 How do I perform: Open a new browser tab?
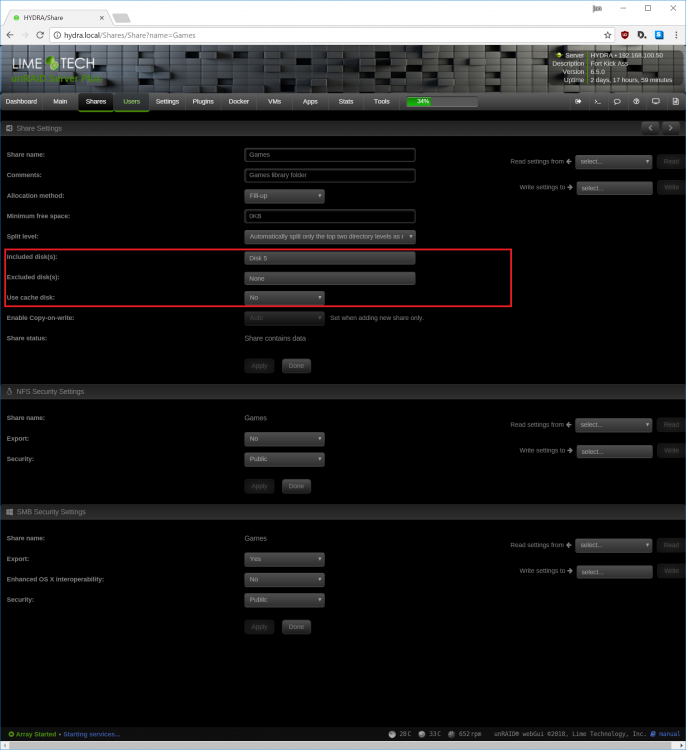point(122,18)
